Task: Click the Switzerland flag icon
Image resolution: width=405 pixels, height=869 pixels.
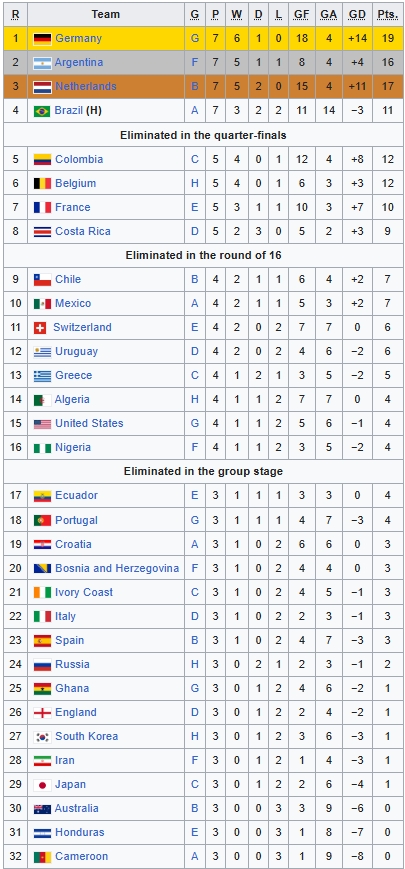Action: pyautogui.click(x=40, y=328)
